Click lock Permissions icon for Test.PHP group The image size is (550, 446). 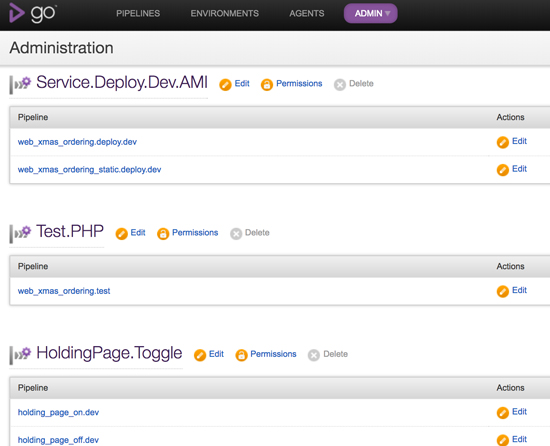[163, 234]
